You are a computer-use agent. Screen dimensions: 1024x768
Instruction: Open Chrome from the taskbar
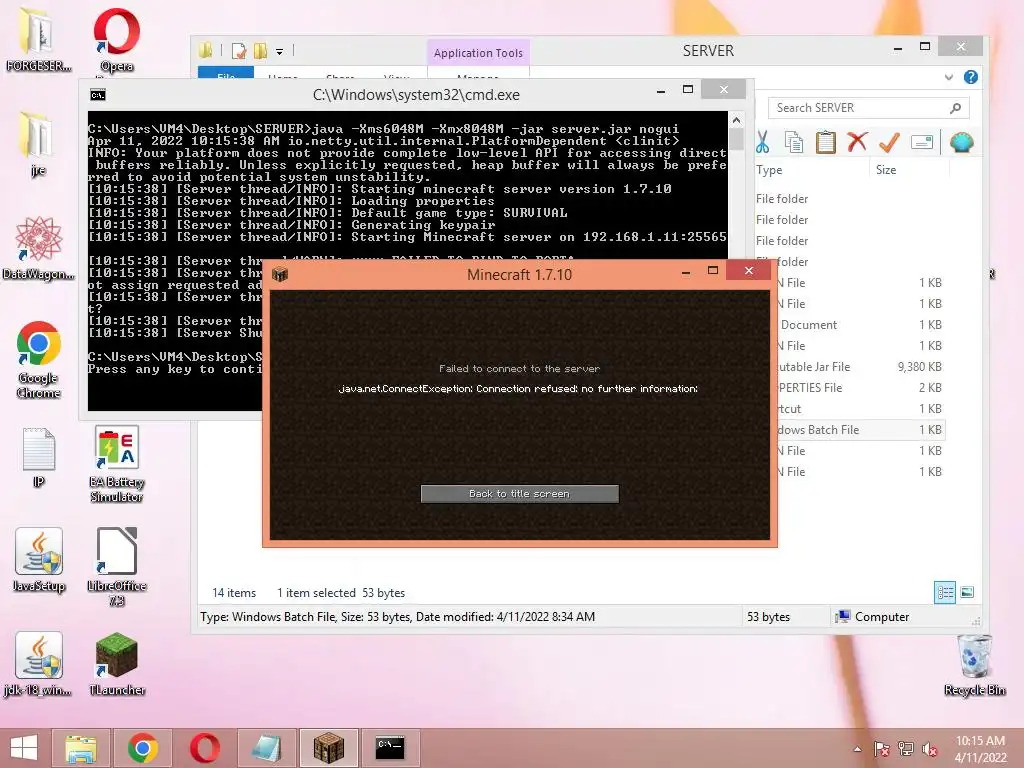[x=142, y=748]
